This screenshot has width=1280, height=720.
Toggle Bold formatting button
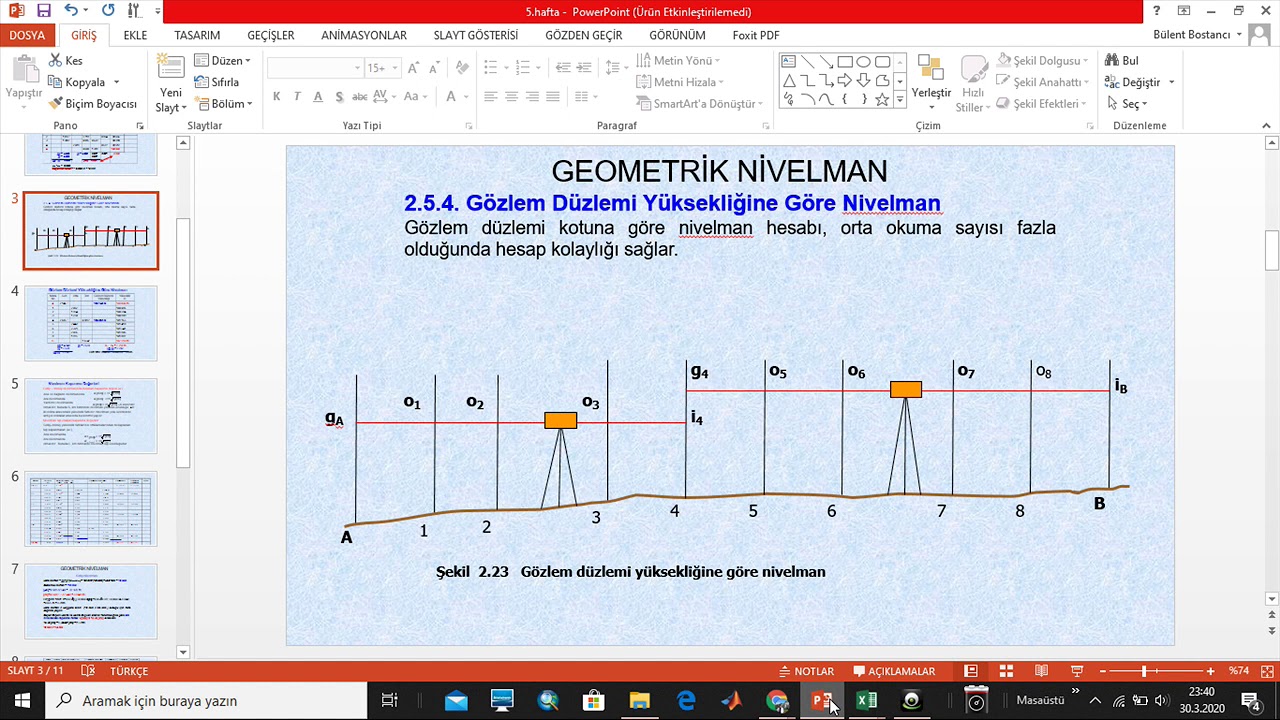click(275, 97)
